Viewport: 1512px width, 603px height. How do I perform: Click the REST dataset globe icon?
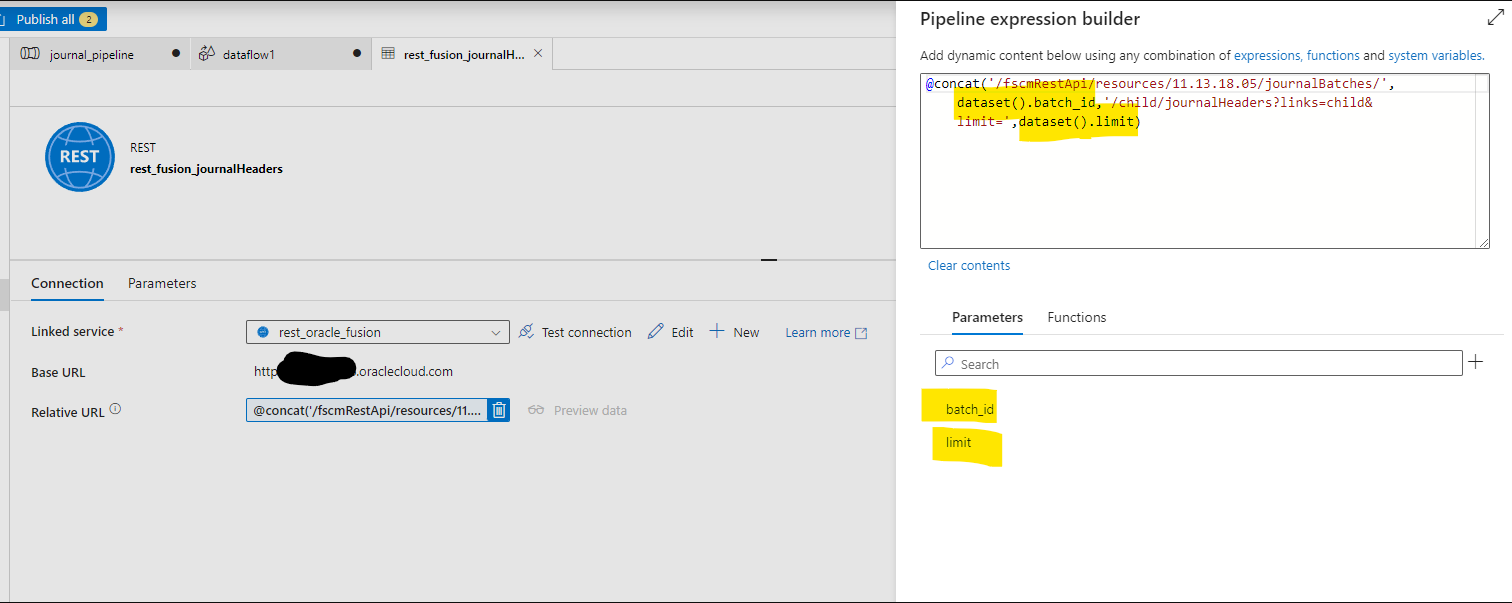pyautogui.click(x=80, y=156)
